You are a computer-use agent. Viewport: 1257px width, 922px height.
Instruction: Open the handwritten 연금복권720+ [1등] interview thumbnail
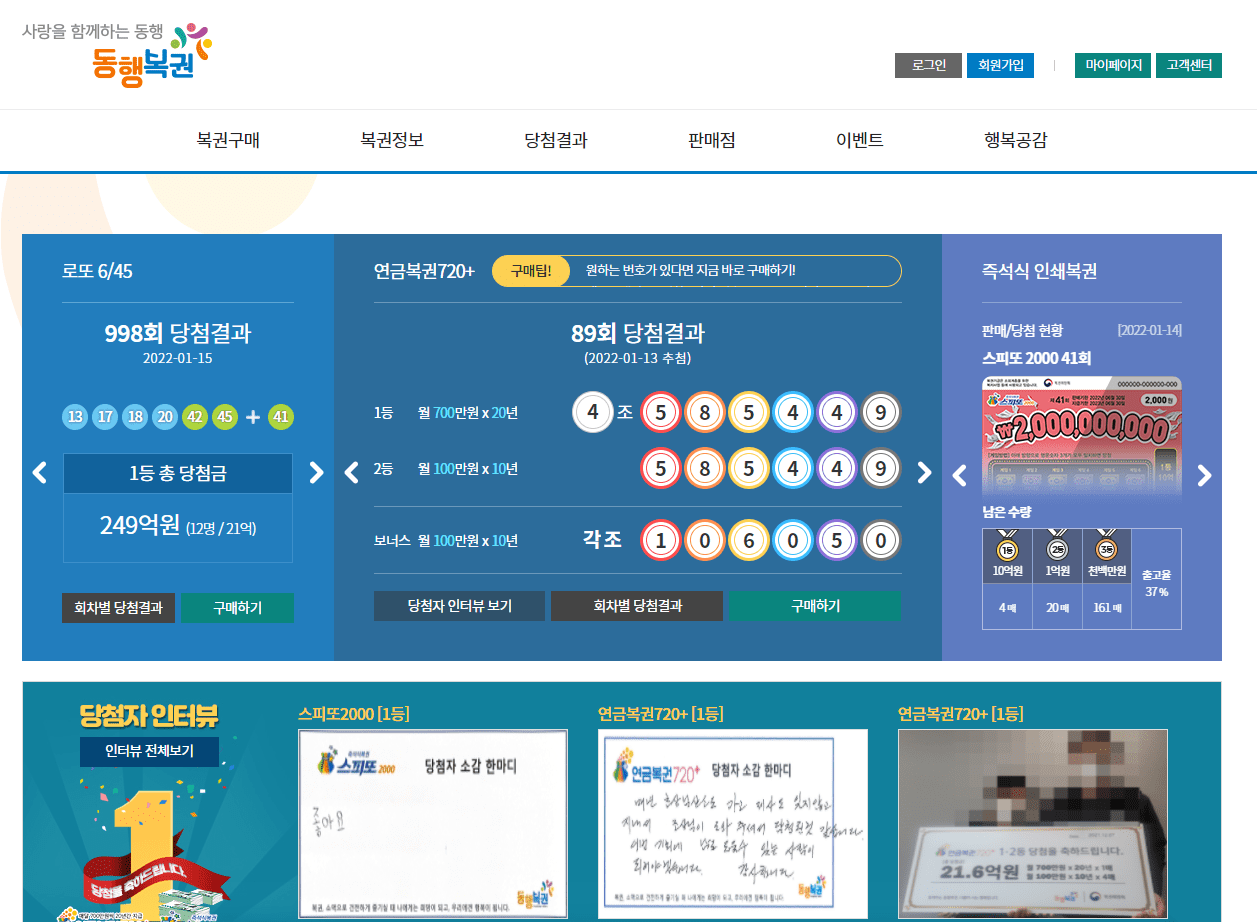(733, 824)
